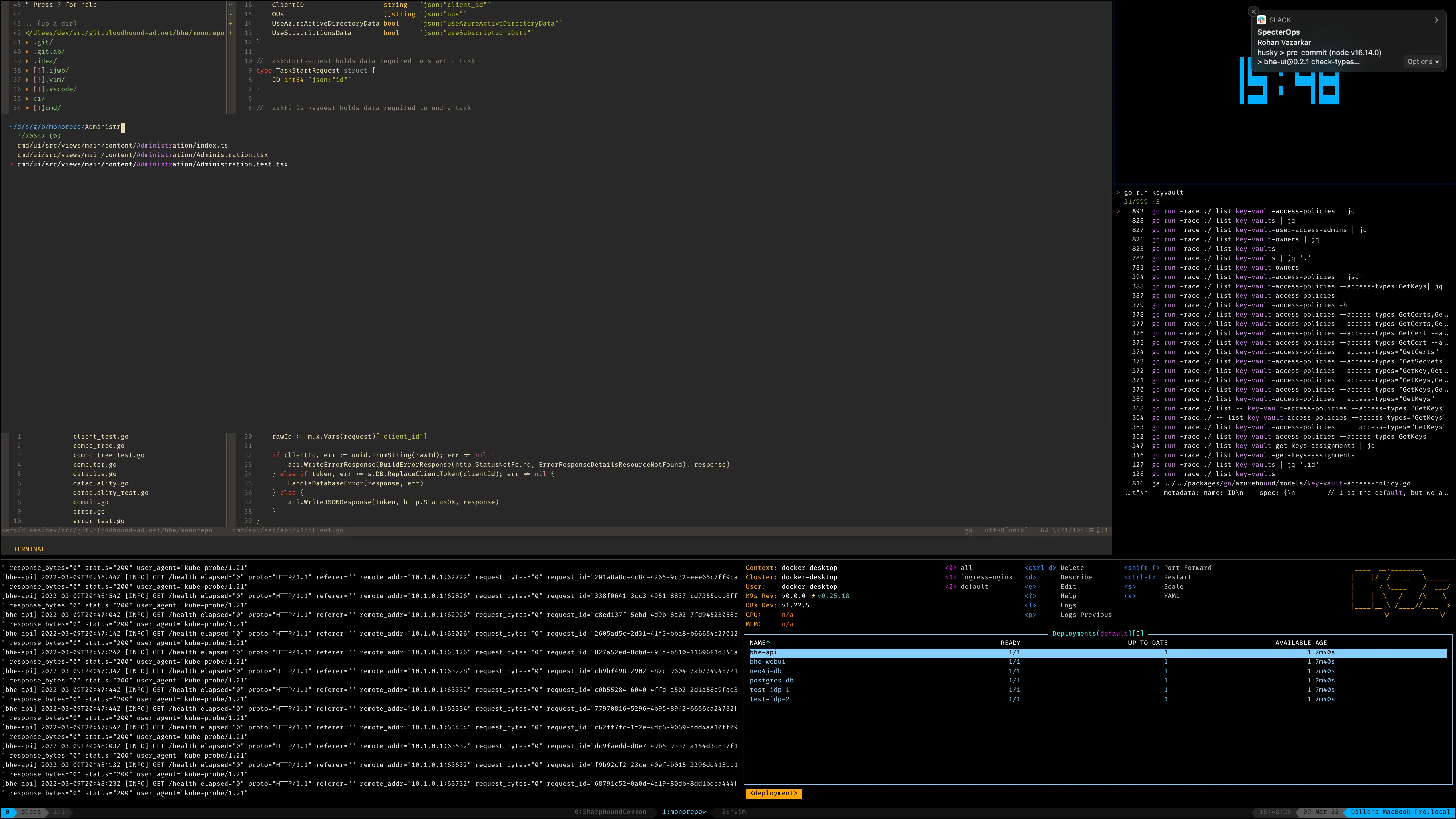Click Administration.tsx fuzzy finder result

tap(142, 155)
